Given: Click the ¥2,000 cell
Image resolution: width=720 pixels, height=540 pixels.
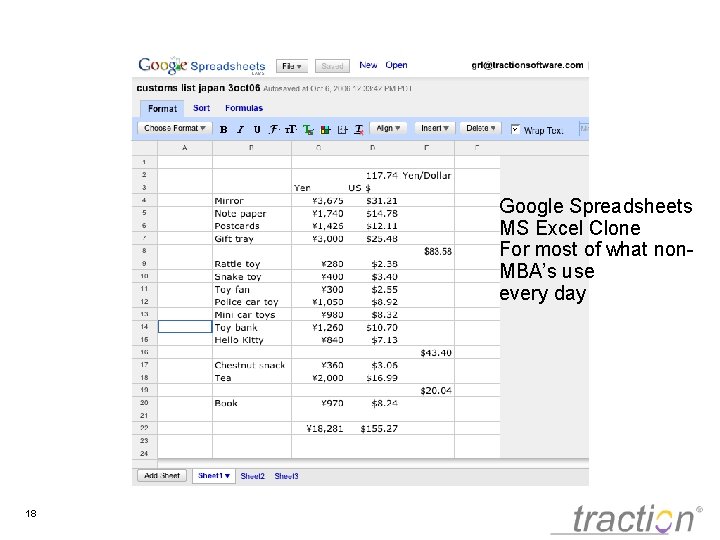Looking at the screenshot, I should pos(318,378).
